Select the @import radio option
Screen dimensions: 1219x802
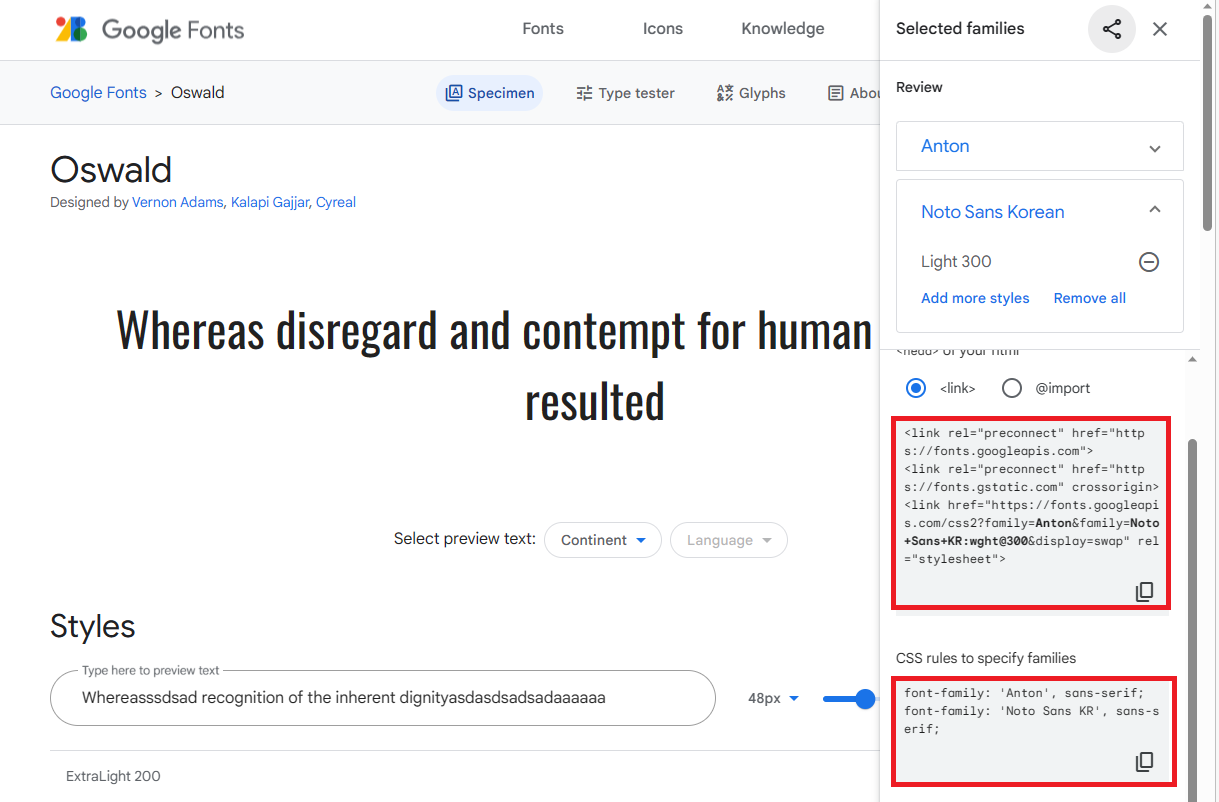pos(1012,388)
